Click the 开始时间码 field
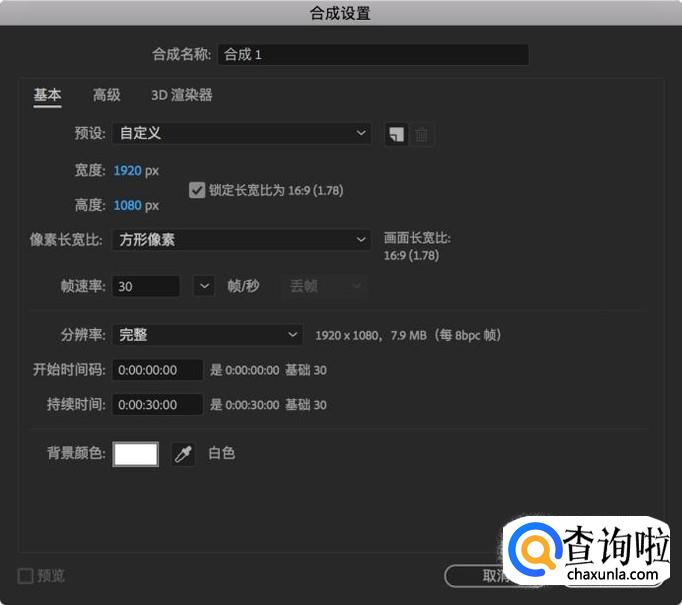Screen dimensions: 682x605 pyautogui.click(x=157, y=370)
